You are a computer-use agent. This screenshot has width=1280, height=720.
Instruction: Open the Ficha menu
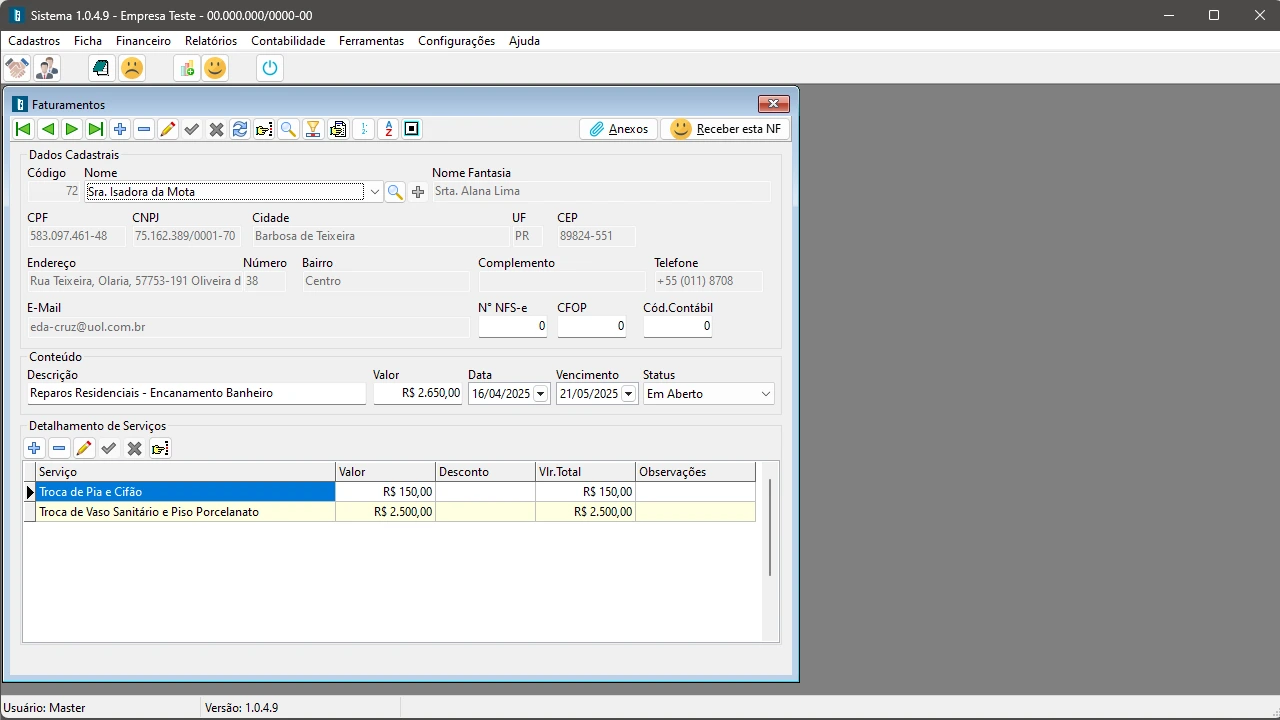click(x=88, y=41)
